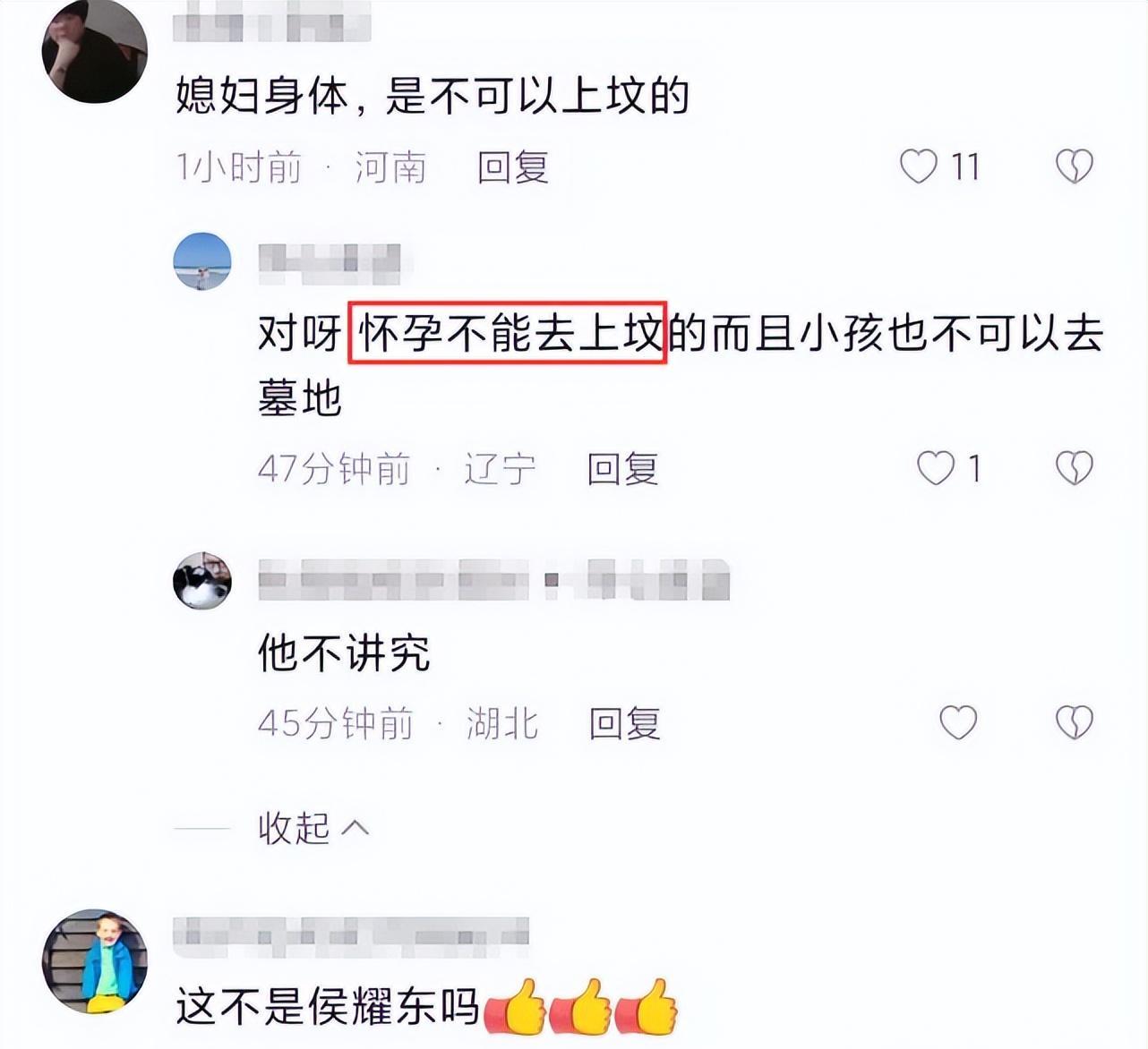
Task: Like the Henan comment with 11 likes
Action: (918, 166)
